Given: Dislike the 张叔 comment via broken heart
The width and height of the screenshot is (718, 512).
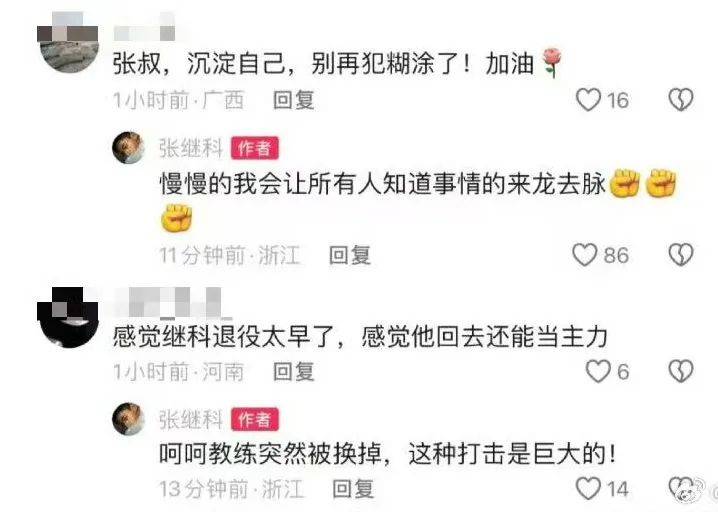Looking at the screenshot, I should click(x=681, y=99).
